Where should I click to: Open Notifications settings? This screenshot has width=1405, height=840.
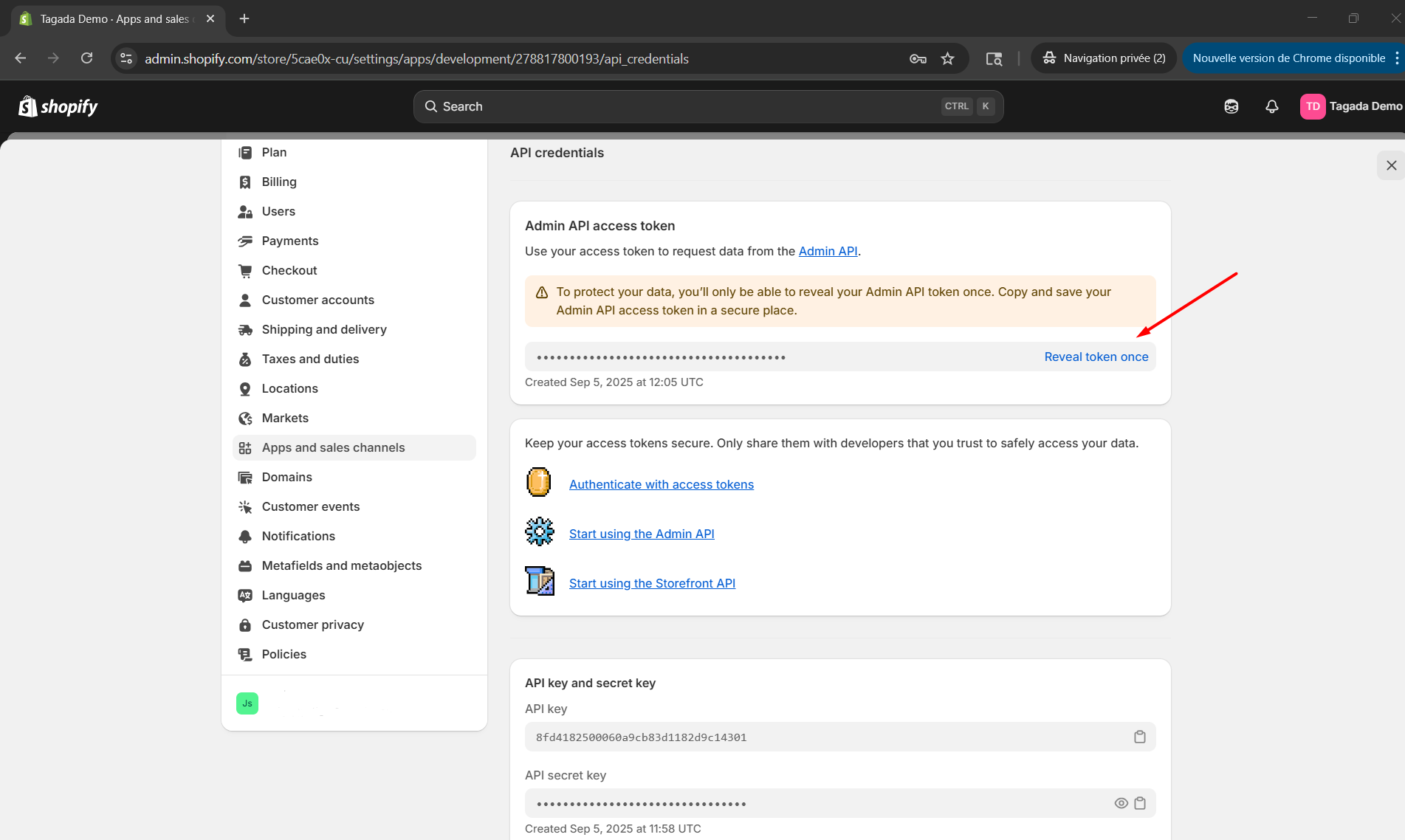(354, 536)
